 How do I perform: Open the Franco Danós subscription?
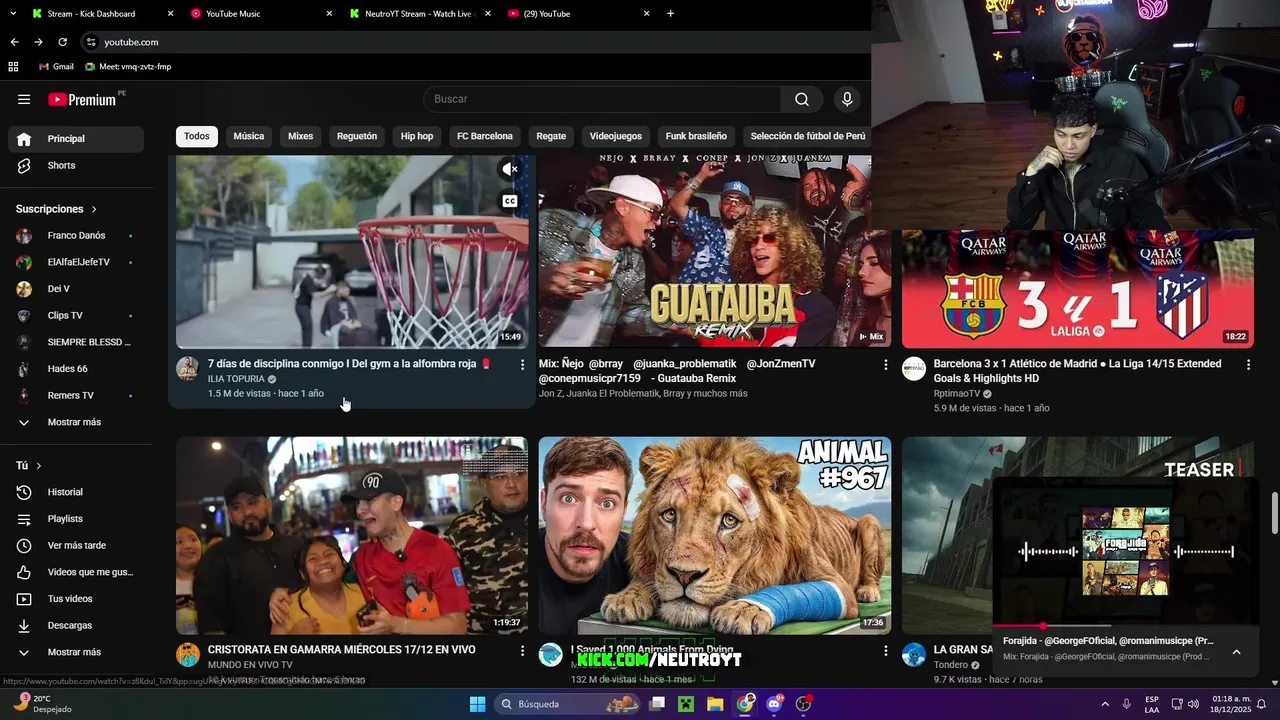pyautogui.click(x=76, y=236)
